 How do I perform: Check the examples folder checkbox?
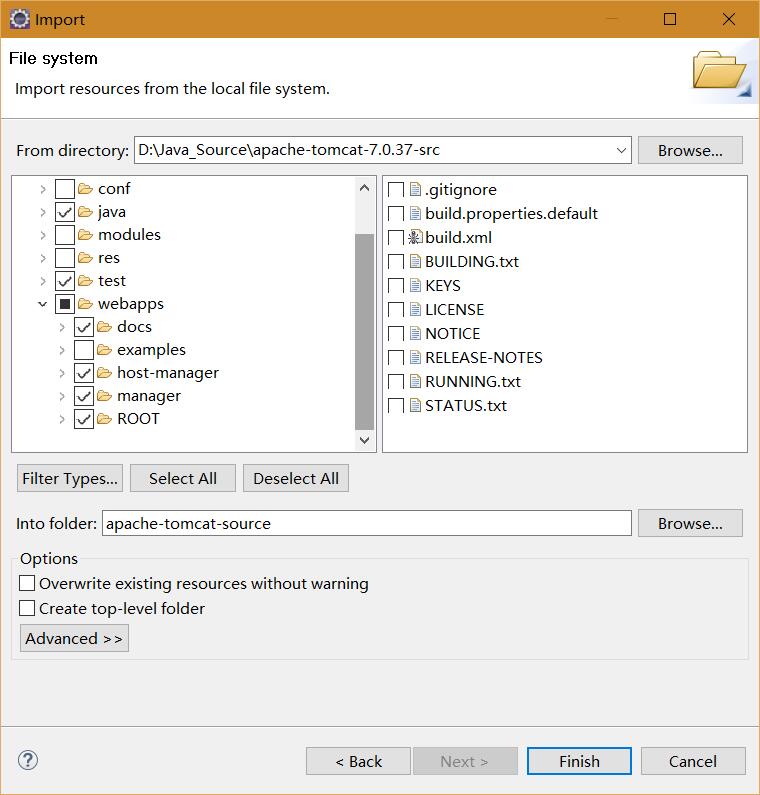tap(84, 350)
